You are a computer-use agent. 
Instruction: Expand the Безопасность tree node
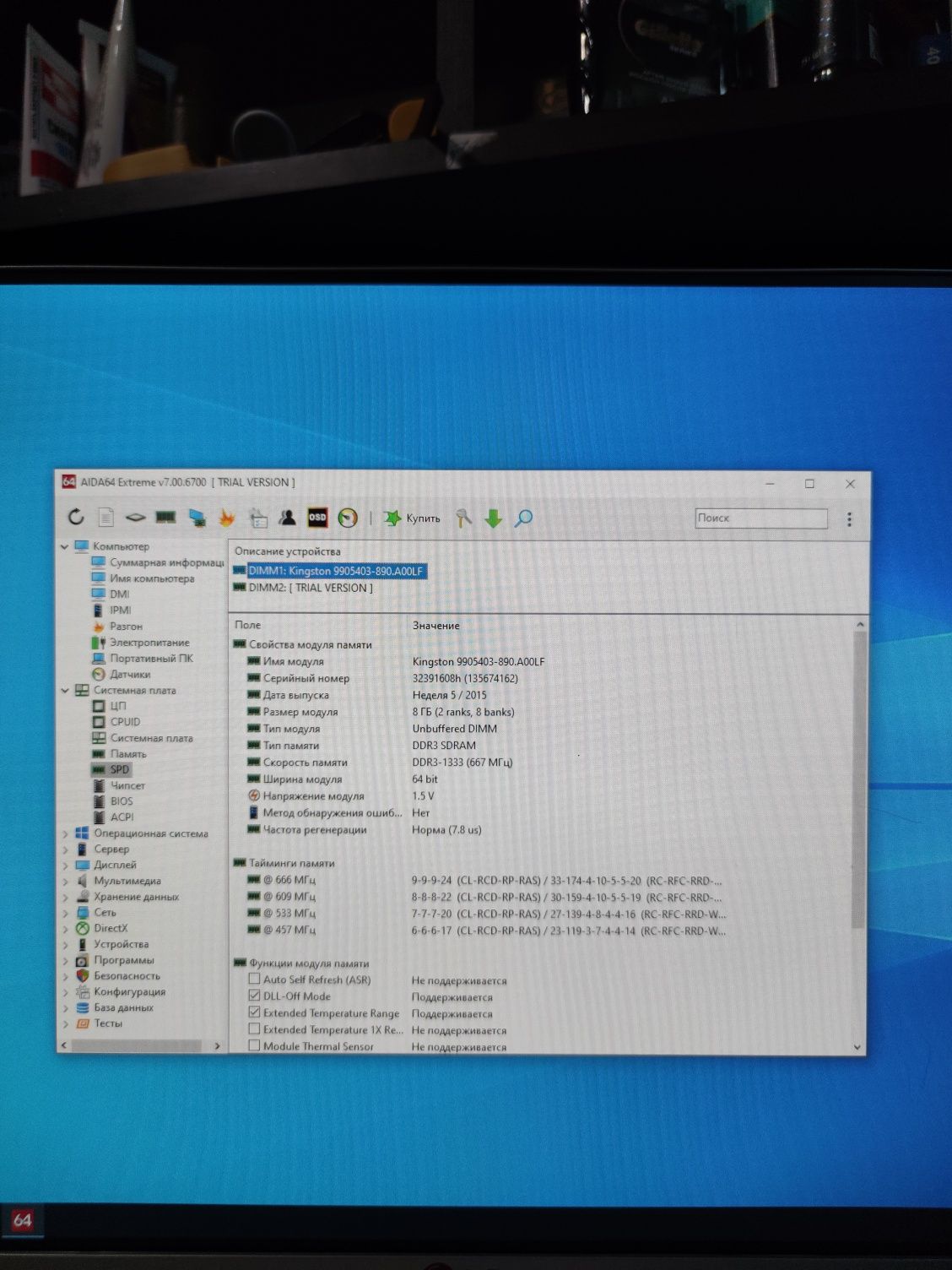65,975
